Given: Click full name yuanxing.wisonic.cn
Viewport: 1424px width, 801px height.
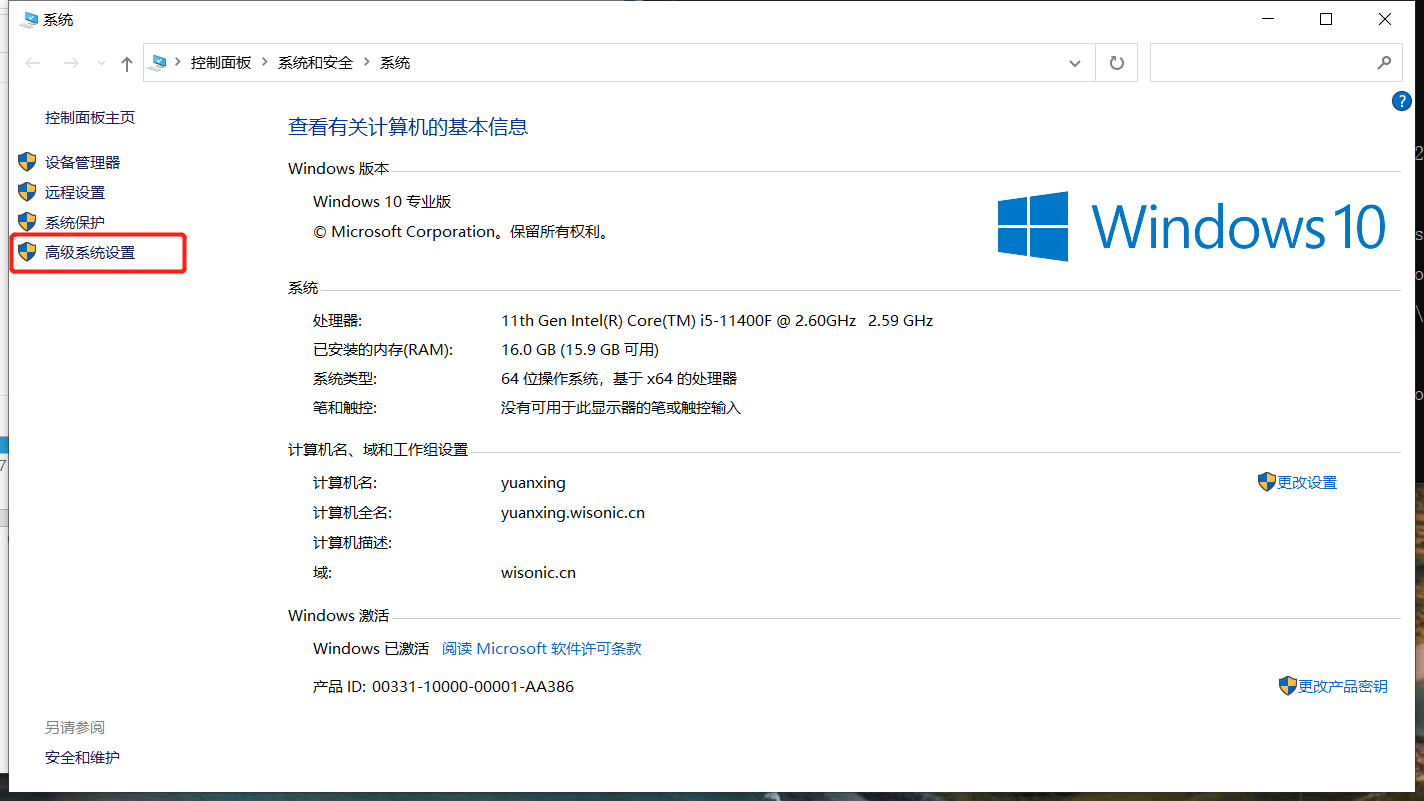Looking at the screenshot, I should pyautogui.click(x=573, y=512).
